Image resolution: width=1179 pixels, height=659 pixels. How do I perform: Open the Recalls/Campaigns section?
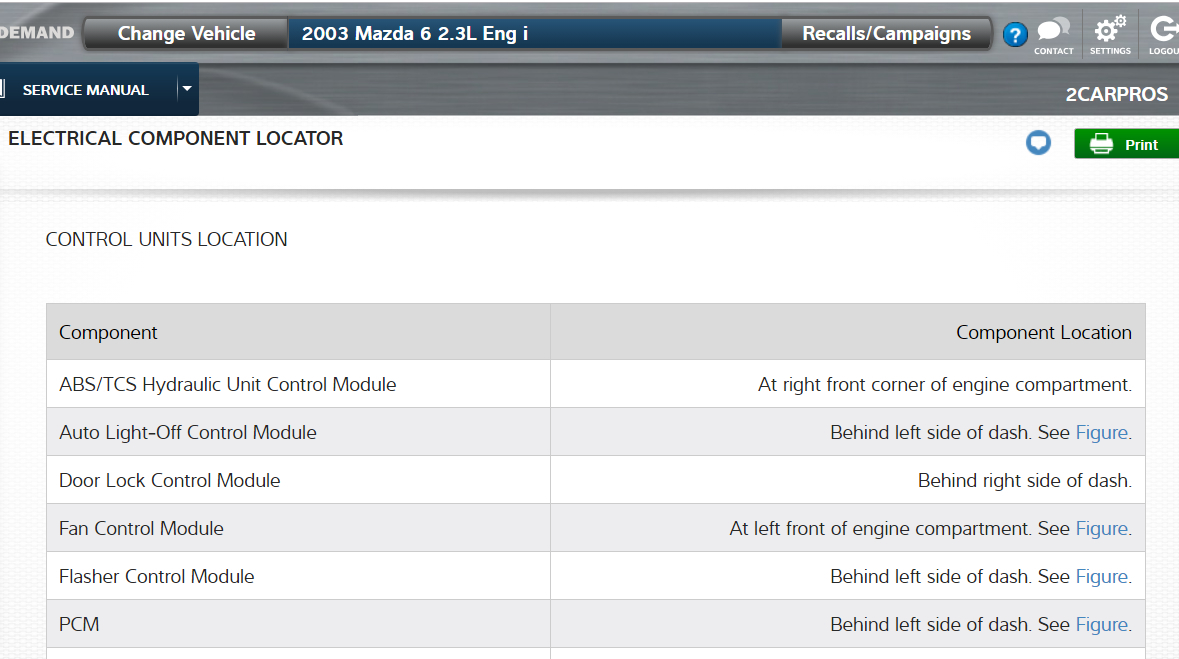[886, 34]
